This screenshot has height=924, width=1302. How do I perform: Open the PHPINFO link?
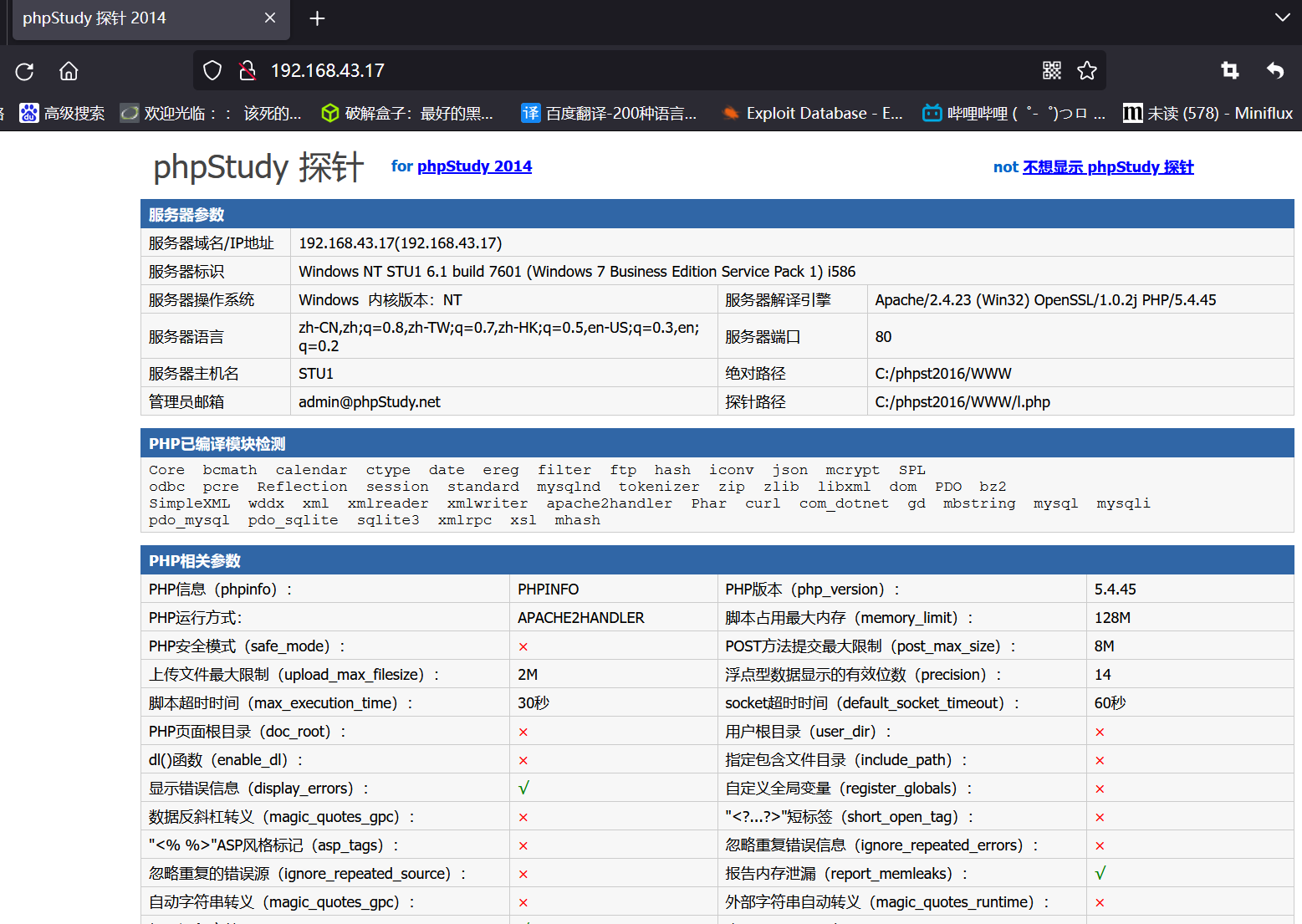point(549,590)
